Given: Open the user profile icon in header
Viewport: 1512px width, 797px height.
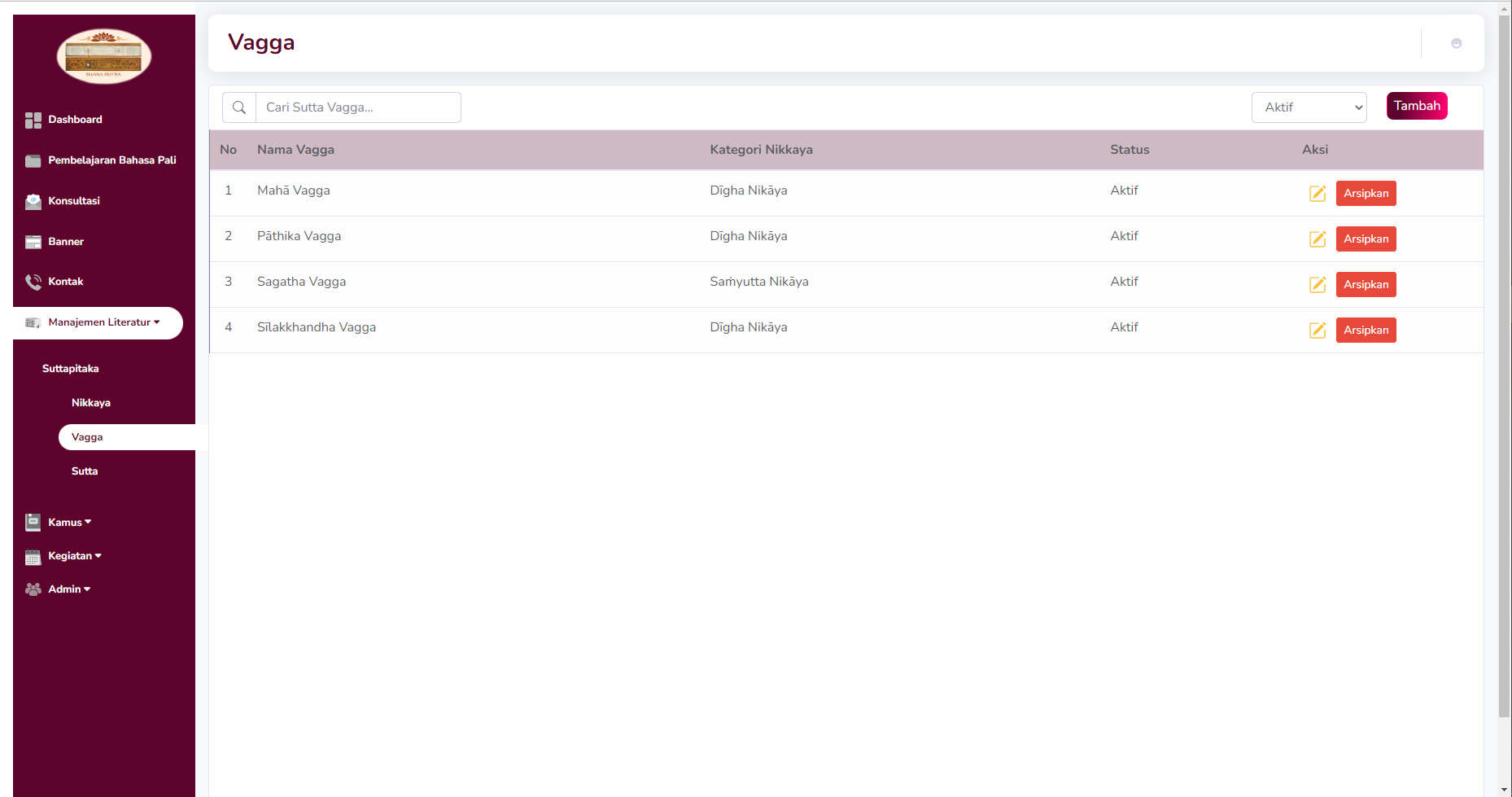Looking at the screenshot, I should tap(1456, 43).
